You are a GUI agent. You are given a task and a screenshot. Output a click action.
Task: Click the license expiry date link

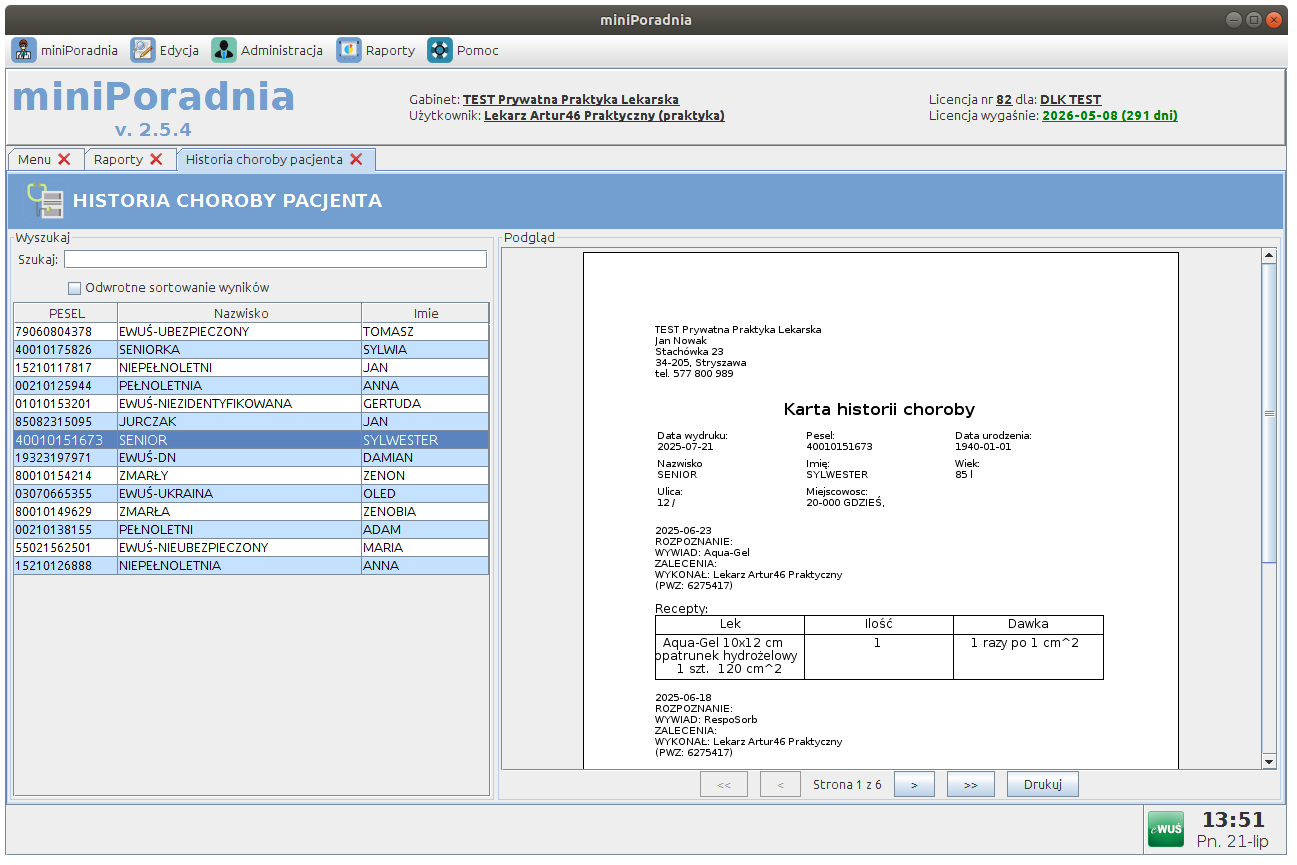point(1109,115)
